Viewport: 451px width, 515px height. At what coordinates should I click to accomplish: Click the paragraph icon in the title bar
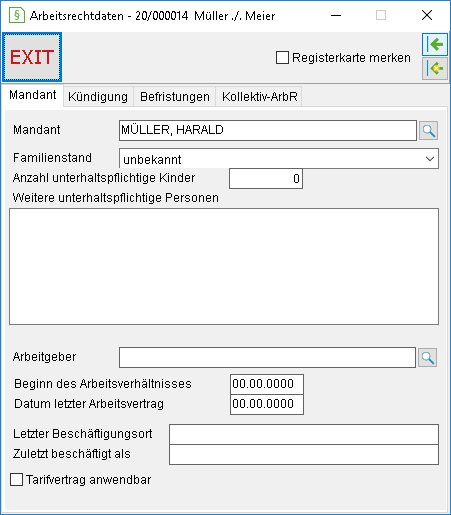pyautogui.click(x=17, y=15)
